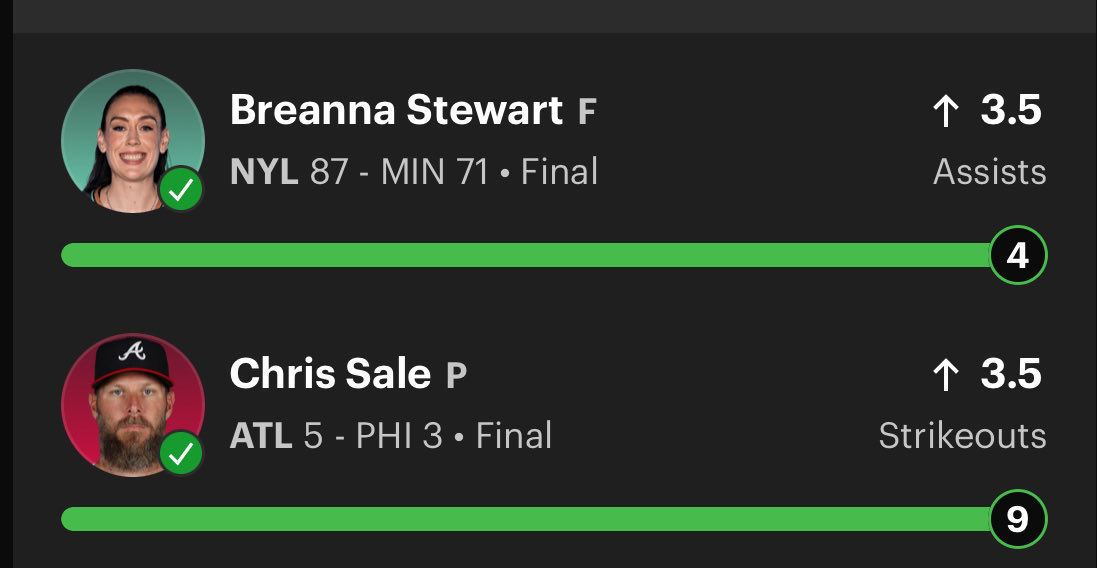
Task: Tap Sale's 3.5 projection value
Action: pyautogui.click(x=1012, y=376)
